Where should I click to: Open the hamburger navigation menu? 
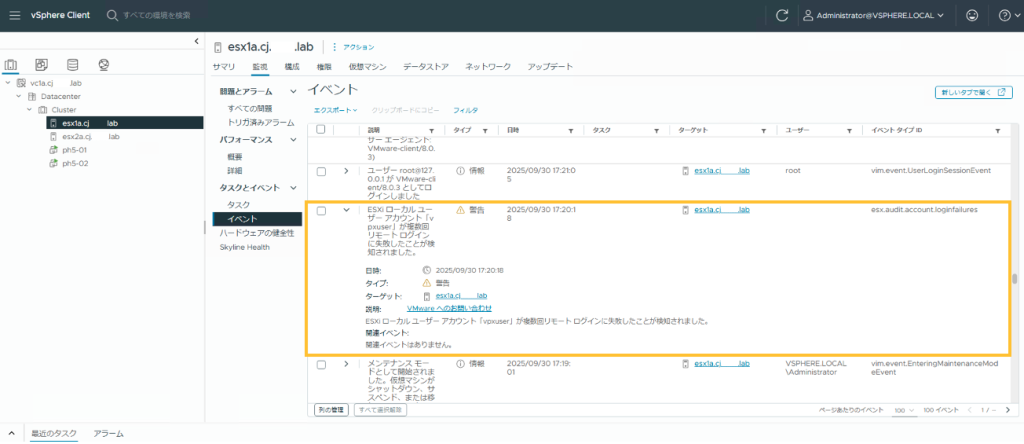coord(14,16)
